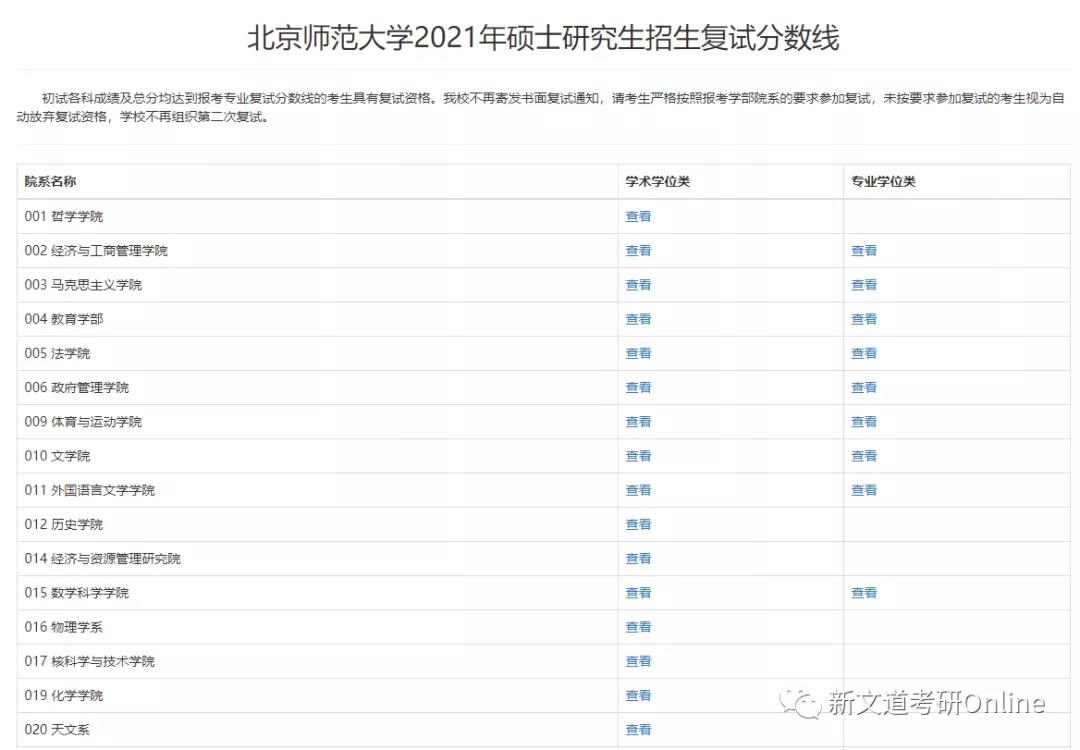Click professional 查看 for 011 外国语言文学学院
This screenshot has height=750, width=1080.
pos(863,490)
